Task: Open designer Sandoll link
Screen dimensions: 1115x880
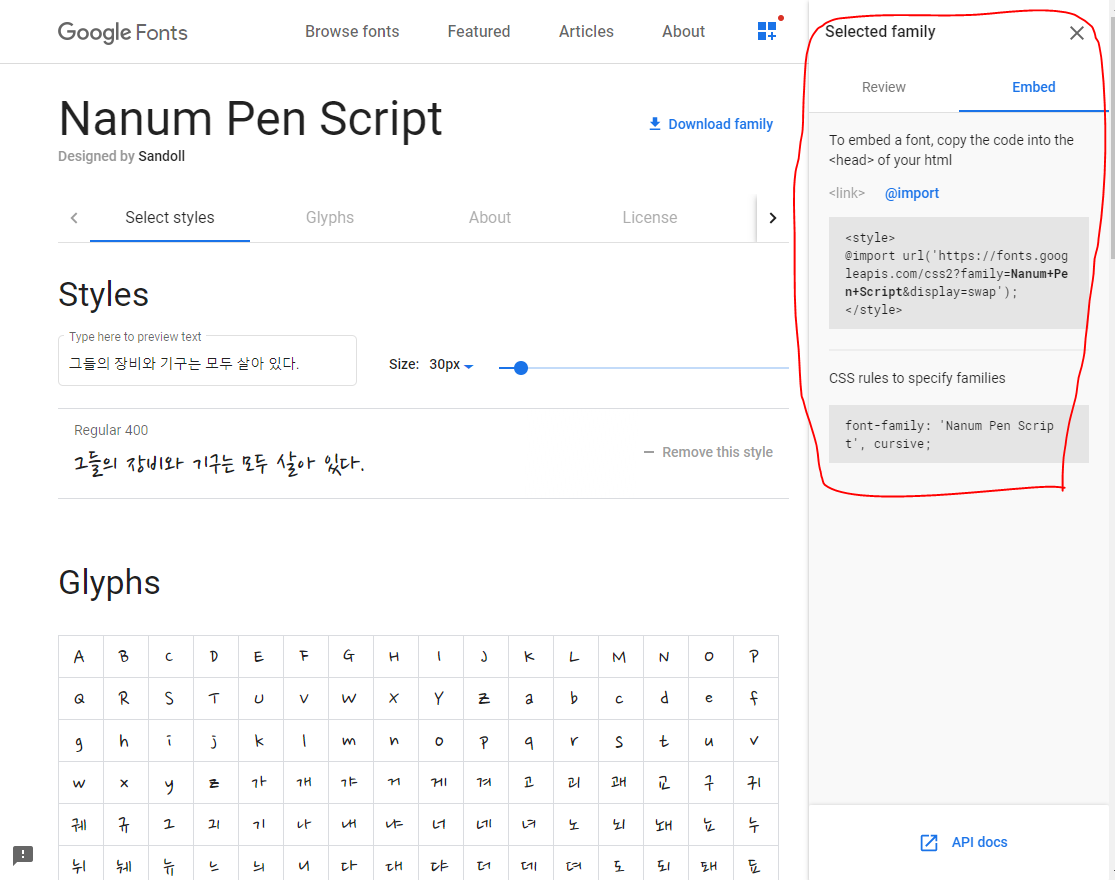Action: 161,156
